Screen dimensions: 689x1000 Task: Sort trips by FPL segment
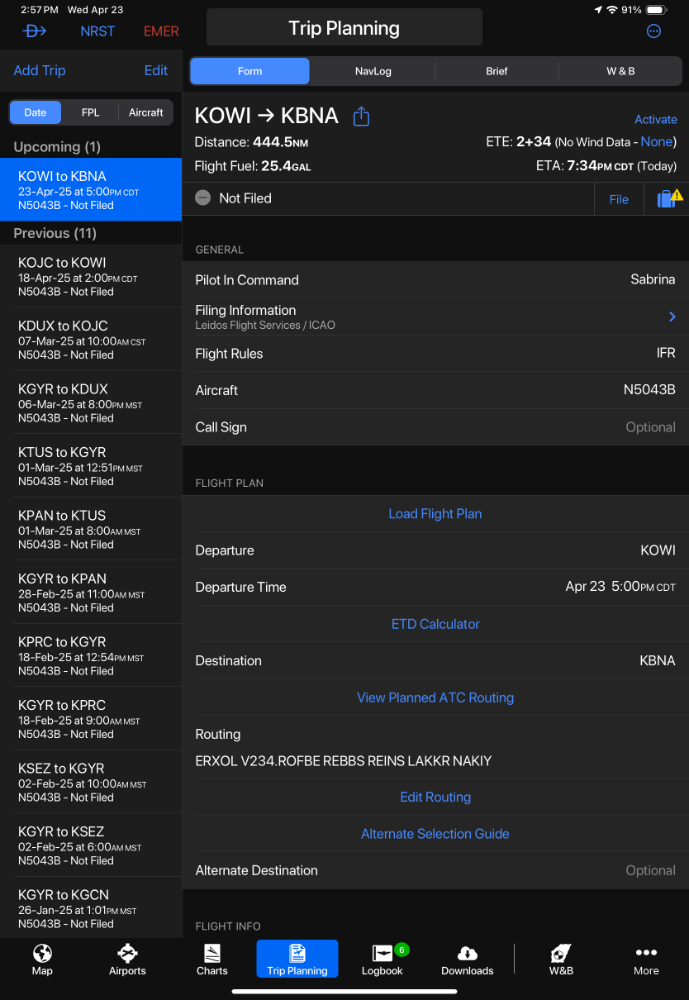pyautogui.click(x=90, y=112)
